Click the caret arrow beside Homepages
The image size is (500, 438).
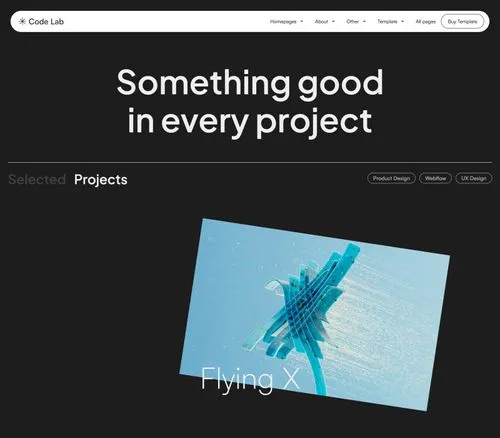pyautogui.click(x=302, y=22)
